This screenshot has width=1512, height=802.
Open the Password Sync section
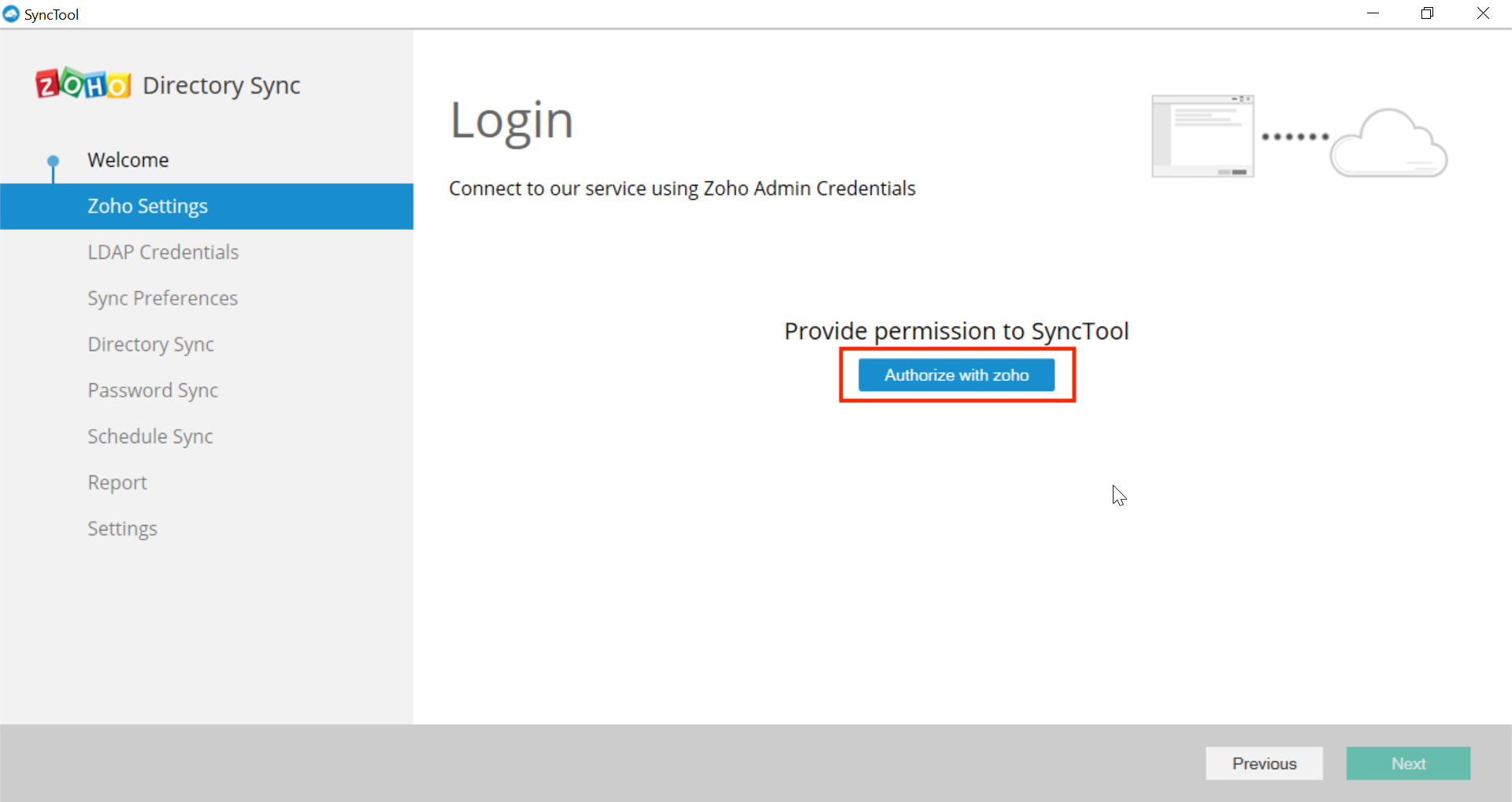click(x=152, y=390)
